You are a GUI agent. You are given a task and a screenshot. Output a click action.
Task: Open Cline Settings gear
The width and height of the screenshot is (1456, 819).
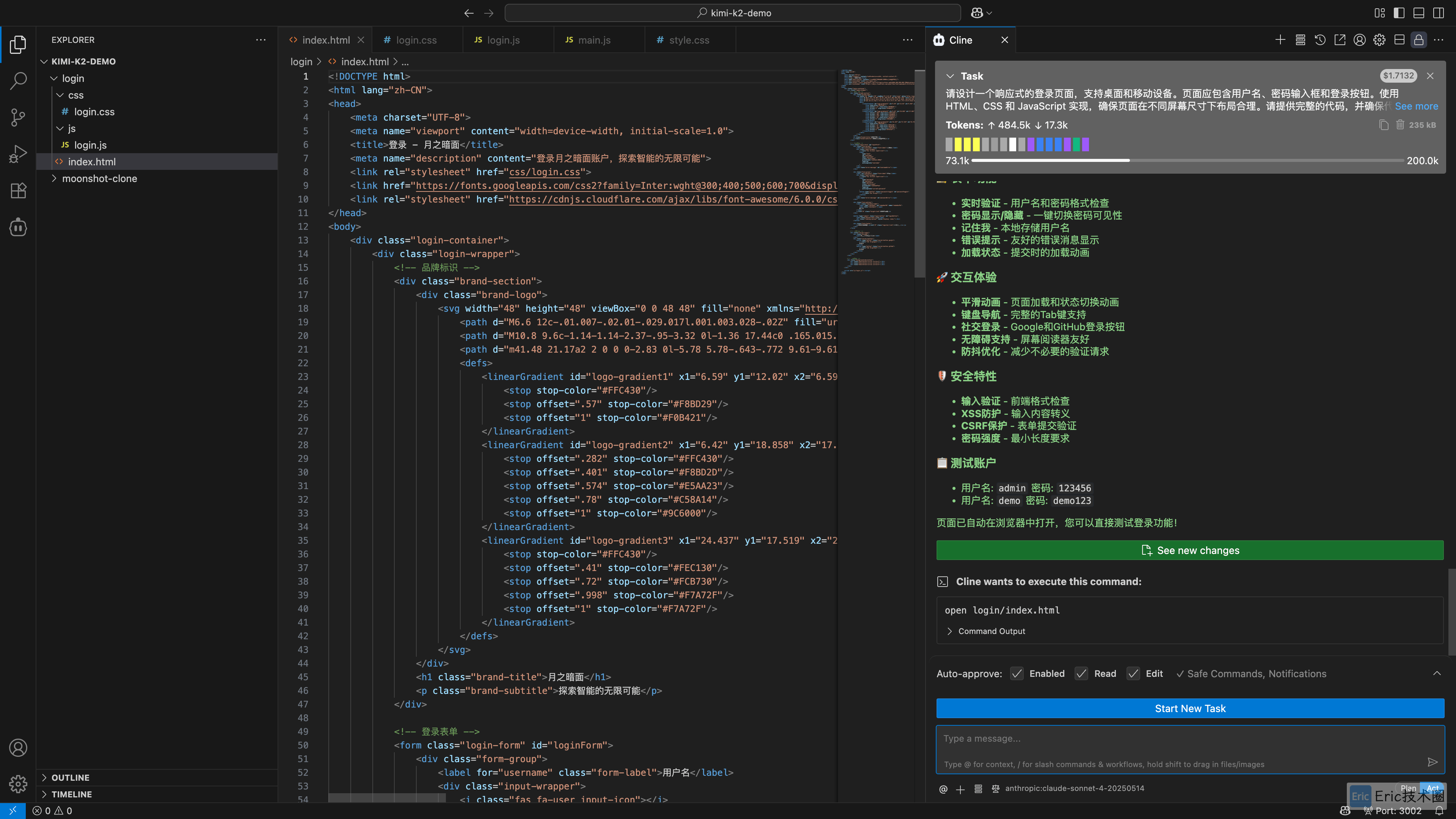click(1379, 39)
